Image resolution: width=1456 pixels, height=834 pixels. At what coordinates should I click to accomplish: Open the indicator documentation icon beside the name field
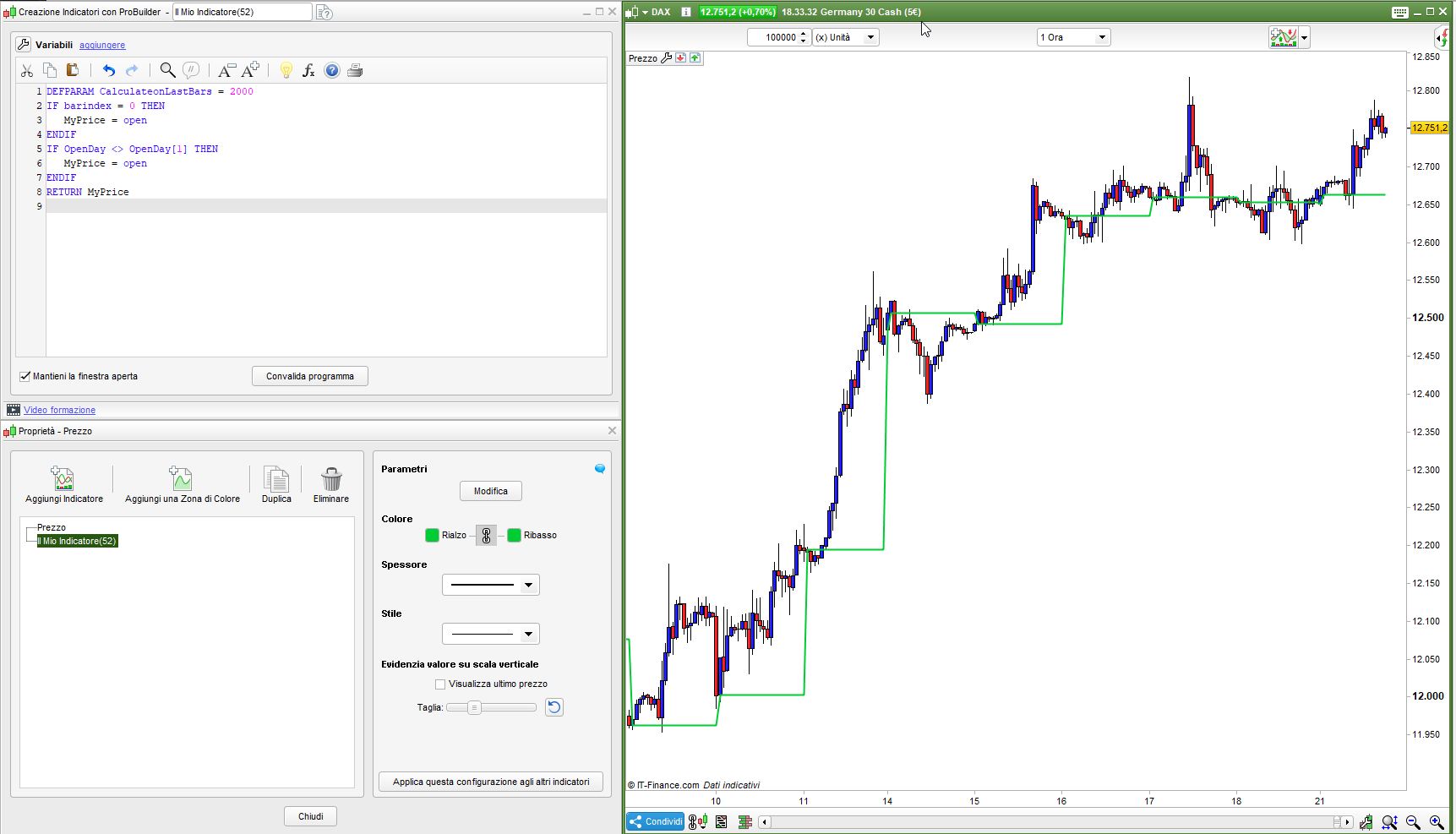(324, 13)
